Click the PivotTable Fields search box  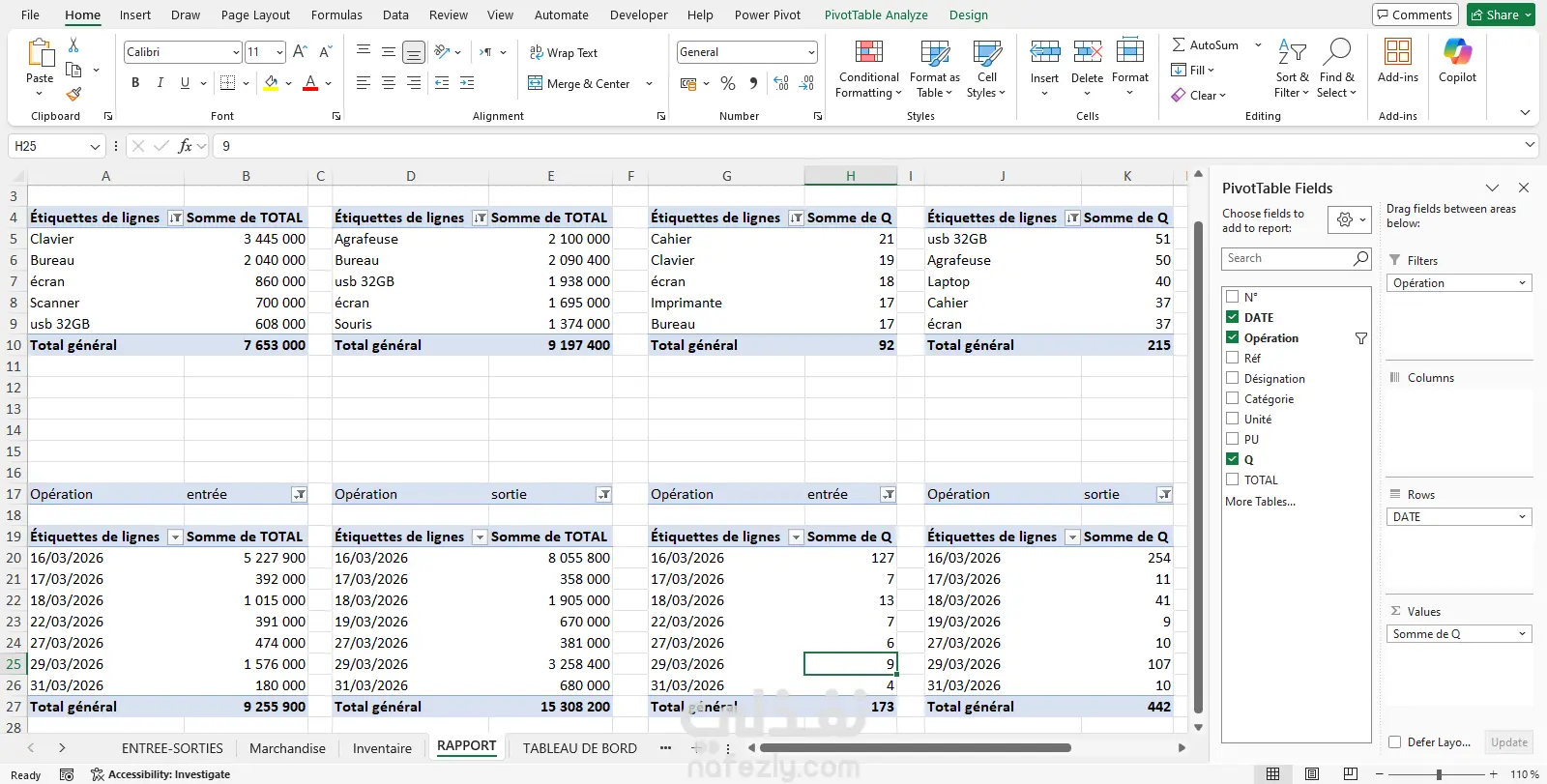click(1296, 258)
